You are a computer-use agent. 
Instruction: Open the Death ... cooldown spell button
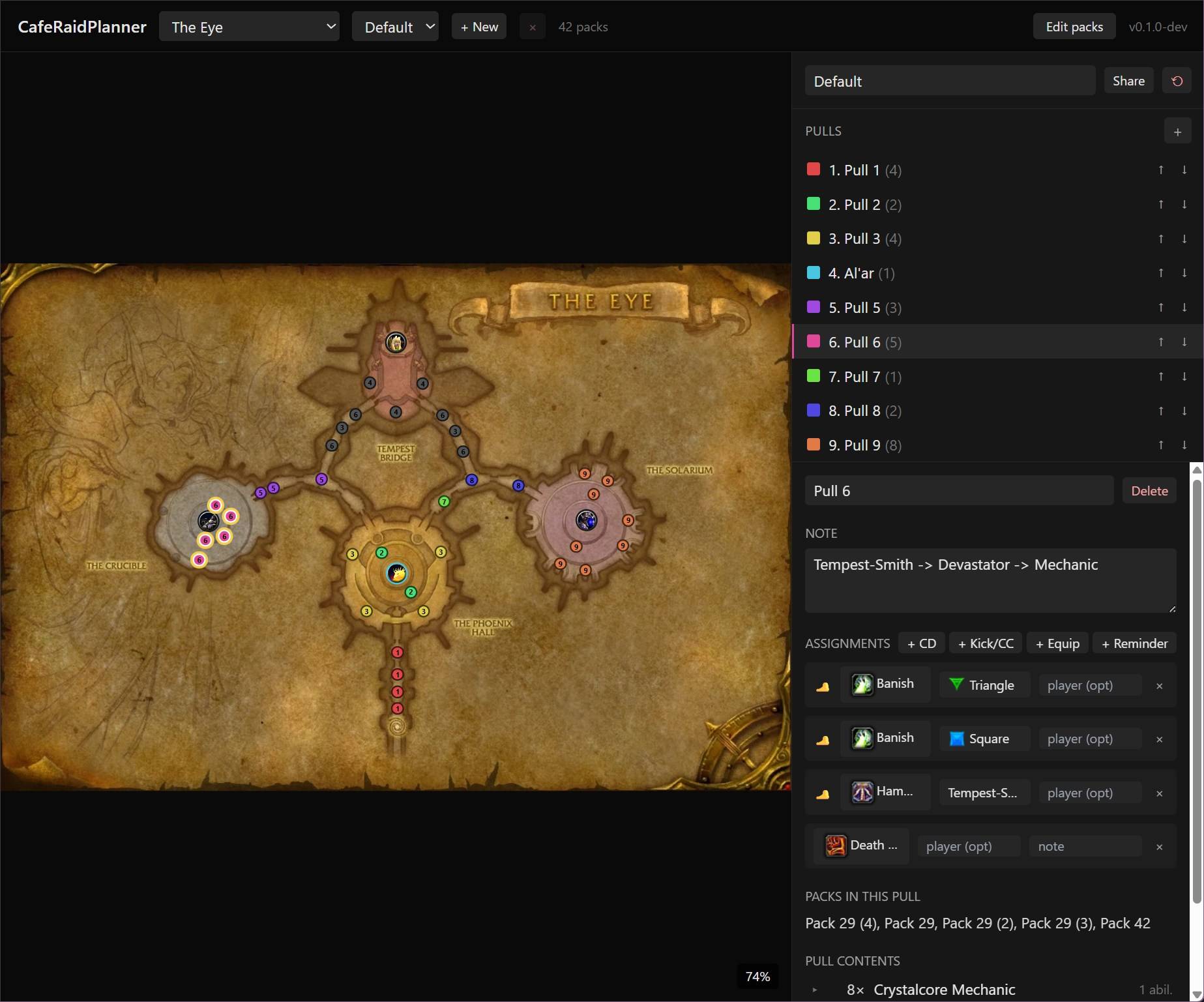click(861, 846)
